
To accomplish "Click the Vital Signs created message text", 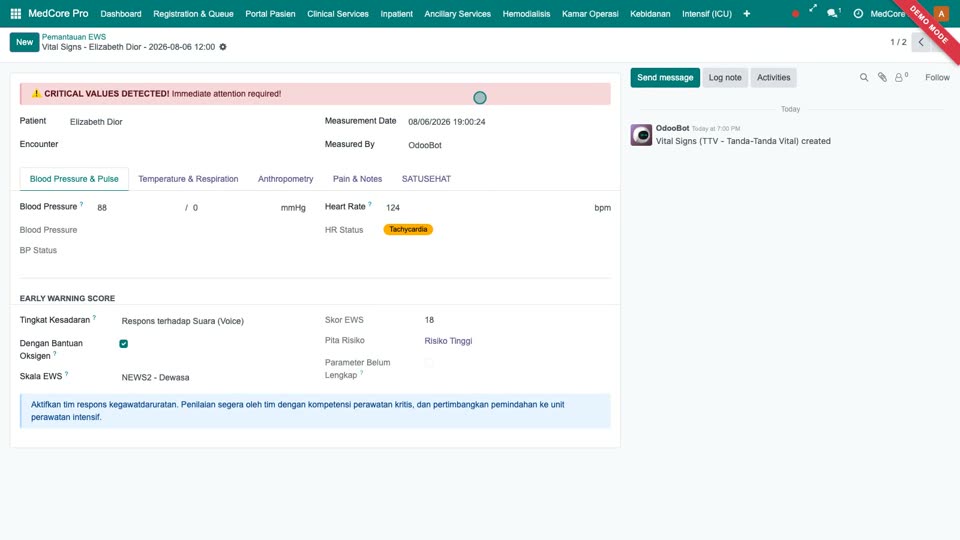I will [743, 141].
